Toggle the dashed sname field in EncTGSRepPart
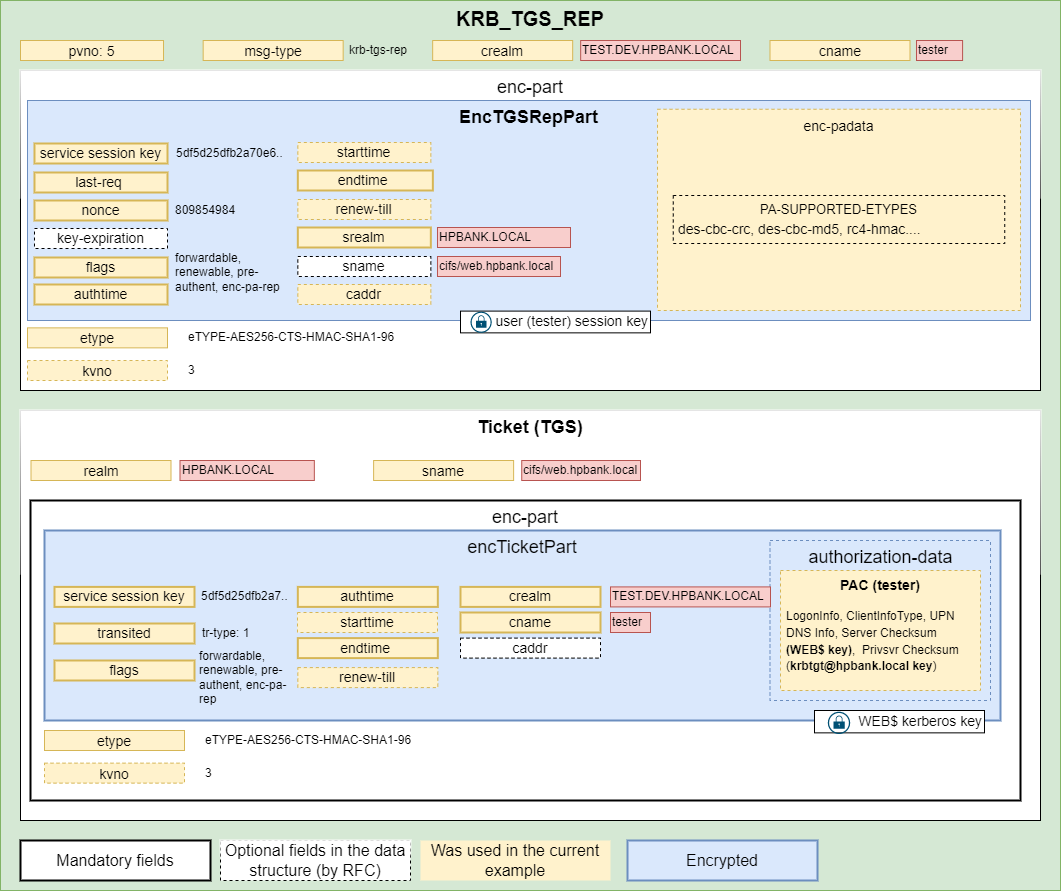Viewport: 1061px width, 891px height. (x=364, y=266)
